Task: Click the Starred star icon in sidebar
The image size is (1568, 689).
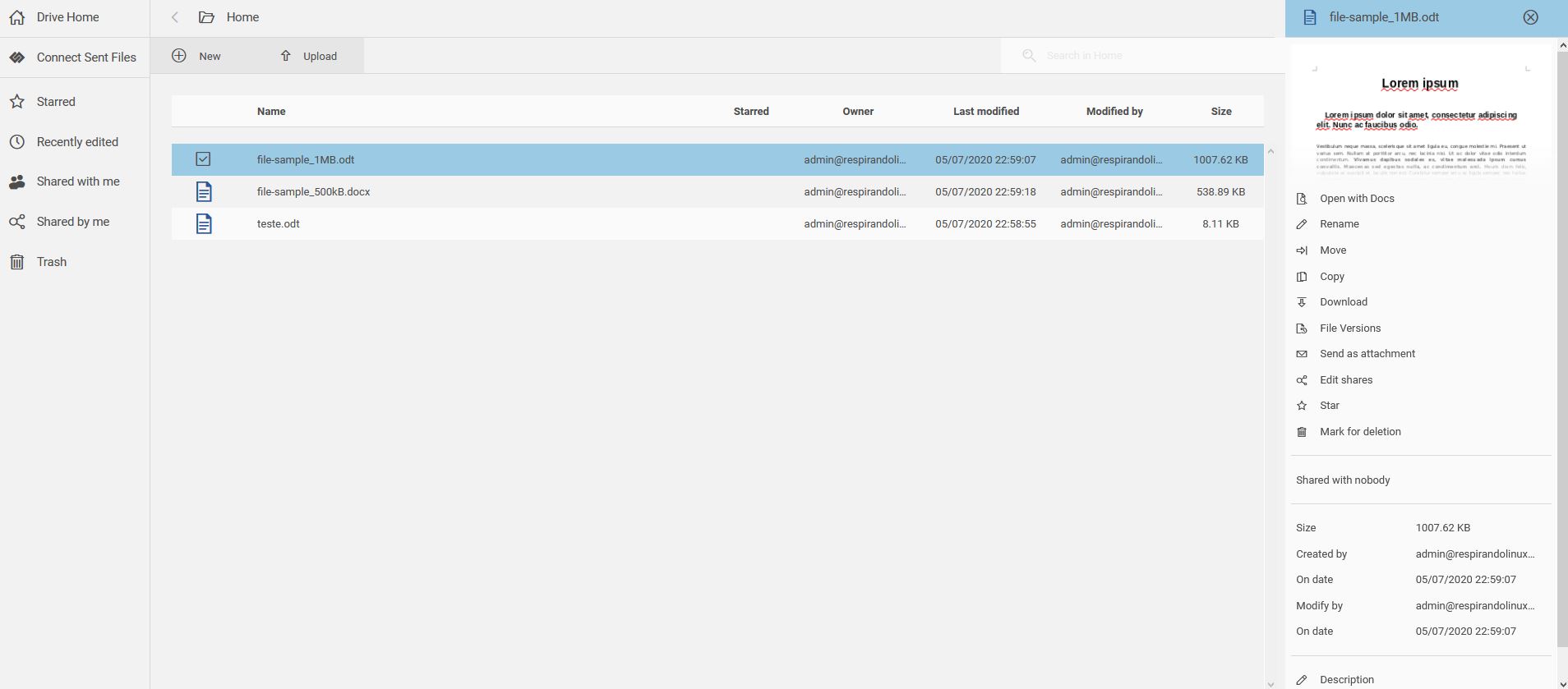Action: pyautogui.click(x=17, y=102)
